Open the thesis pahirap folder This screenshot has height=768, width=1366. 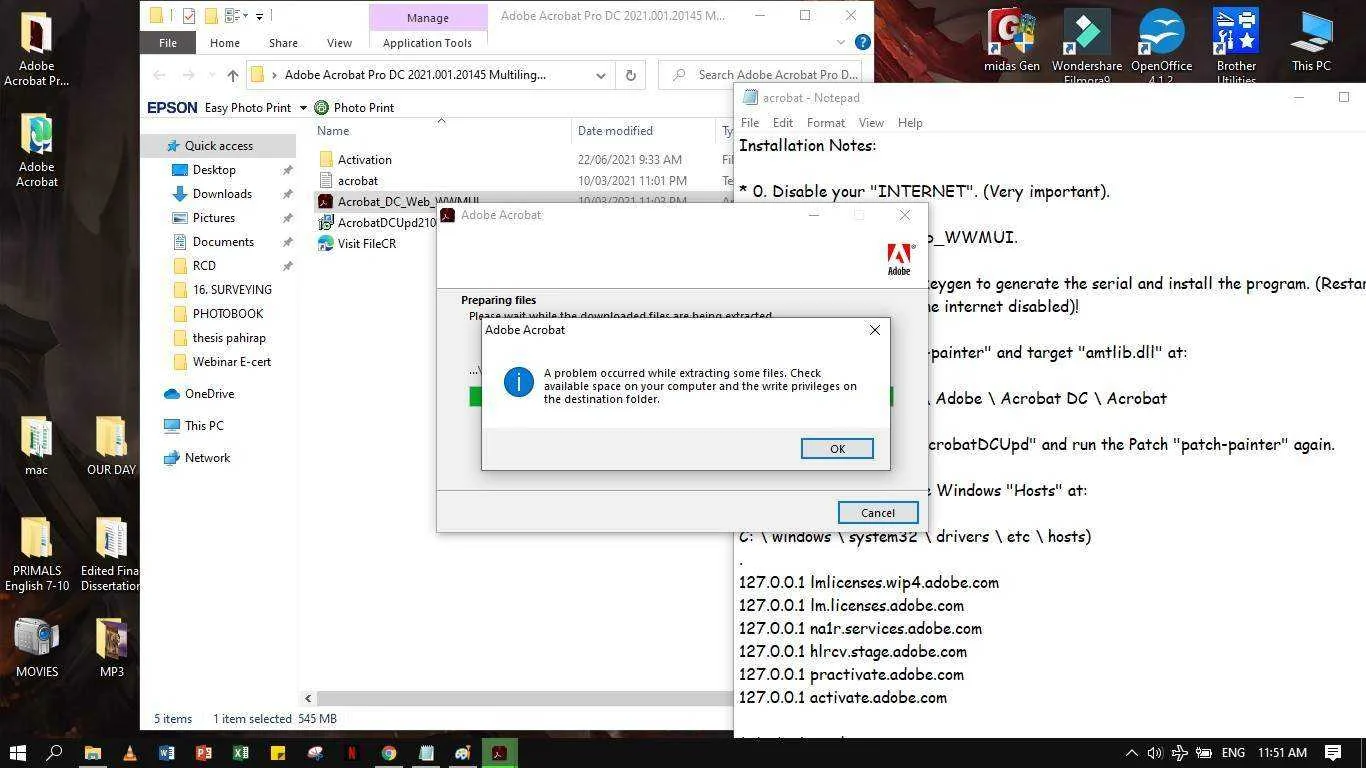(x=229, y=338)
